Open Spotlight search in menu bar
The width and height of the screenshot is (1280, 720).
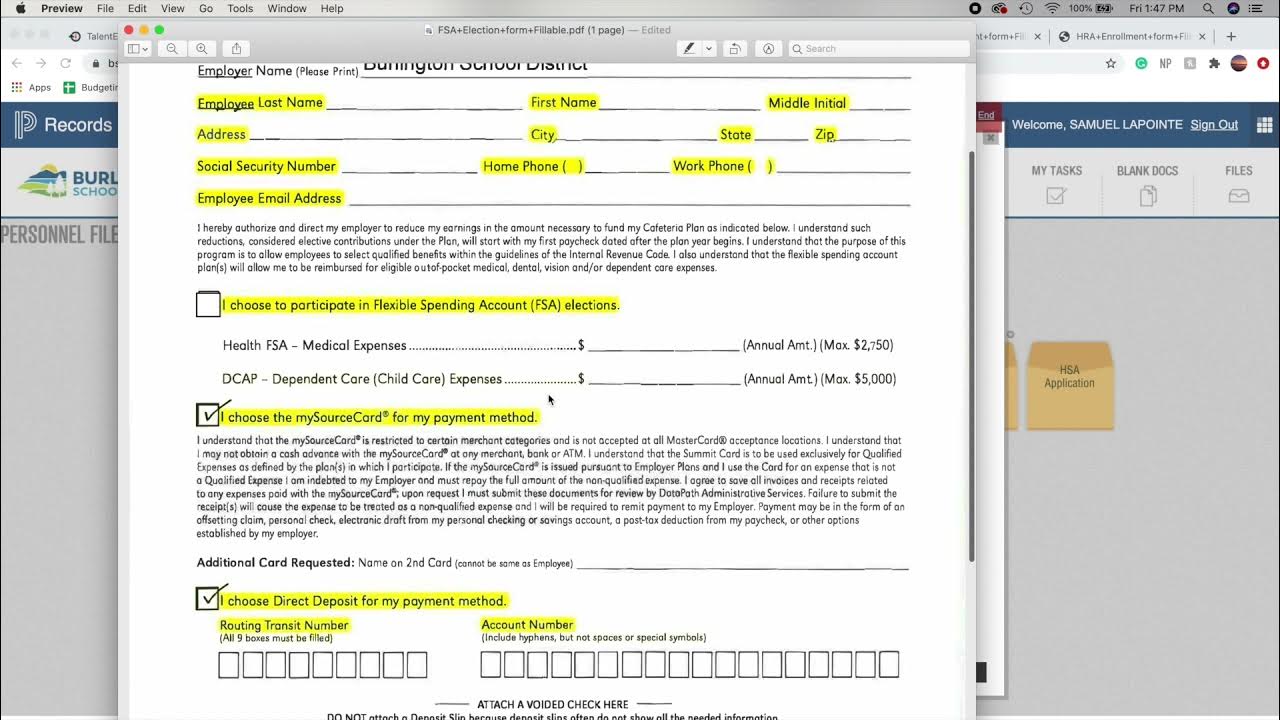(x=1208, y=8)
